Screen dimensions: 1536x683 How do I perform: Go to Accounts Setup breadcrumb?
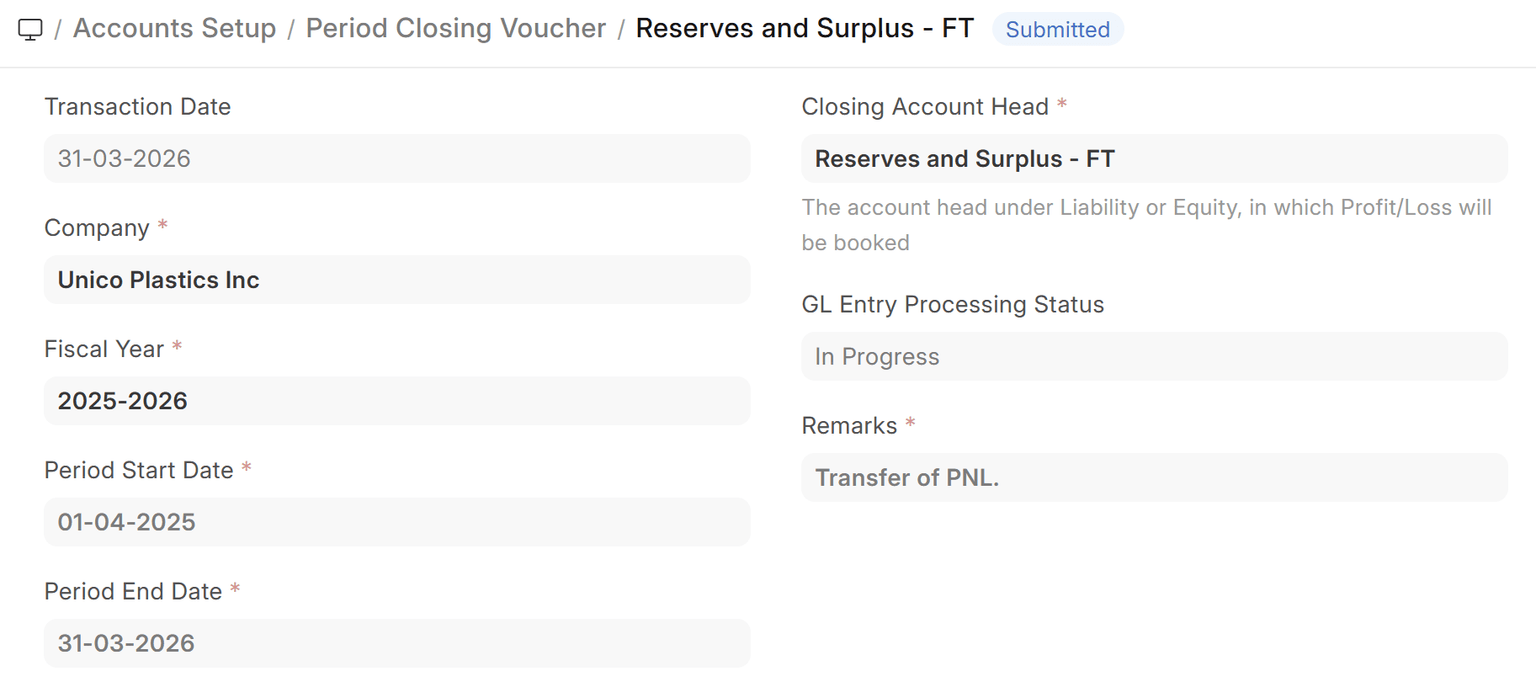174,29
